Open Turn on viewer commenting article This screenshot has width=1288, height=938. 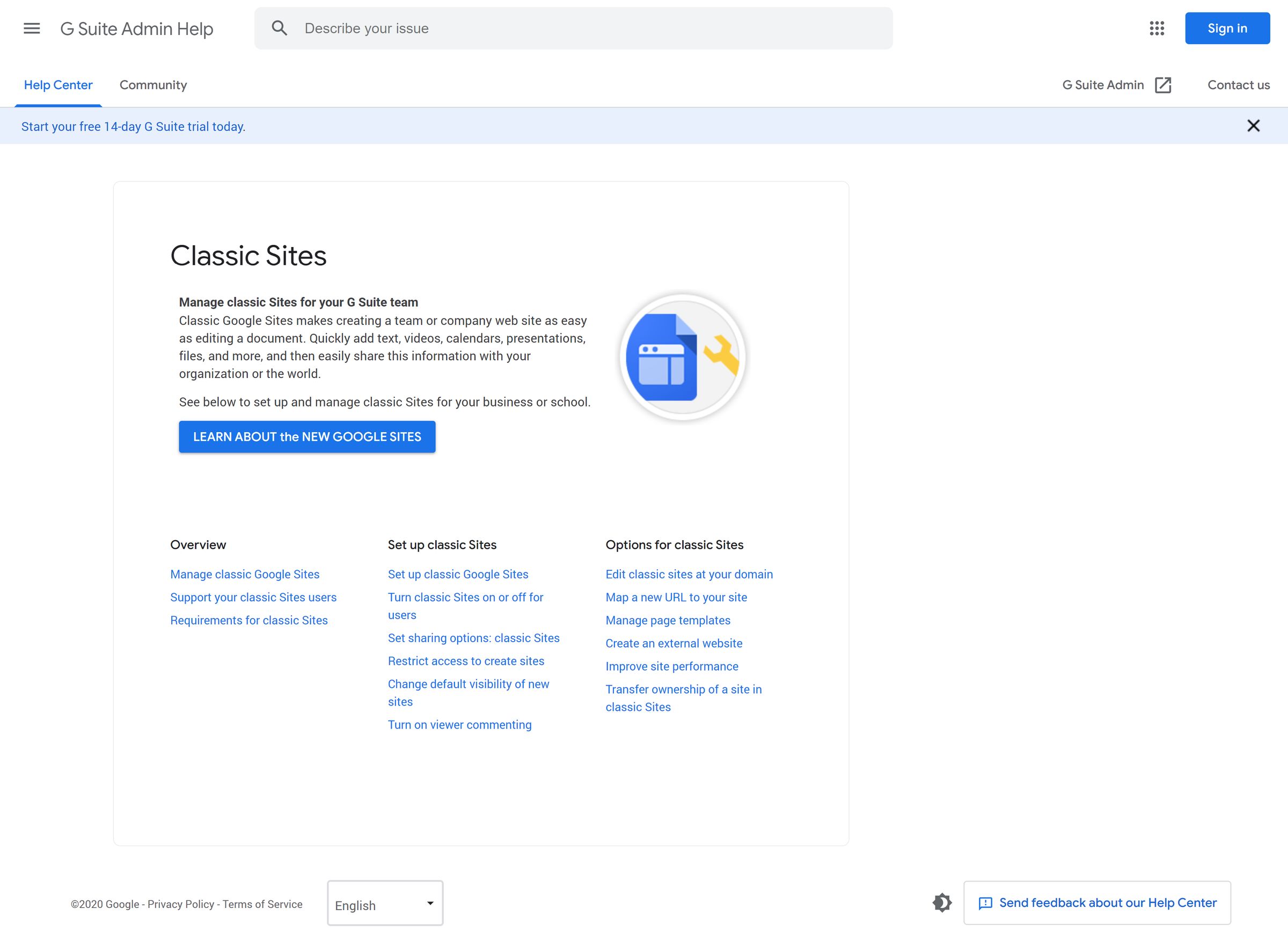tap(459, 724)
